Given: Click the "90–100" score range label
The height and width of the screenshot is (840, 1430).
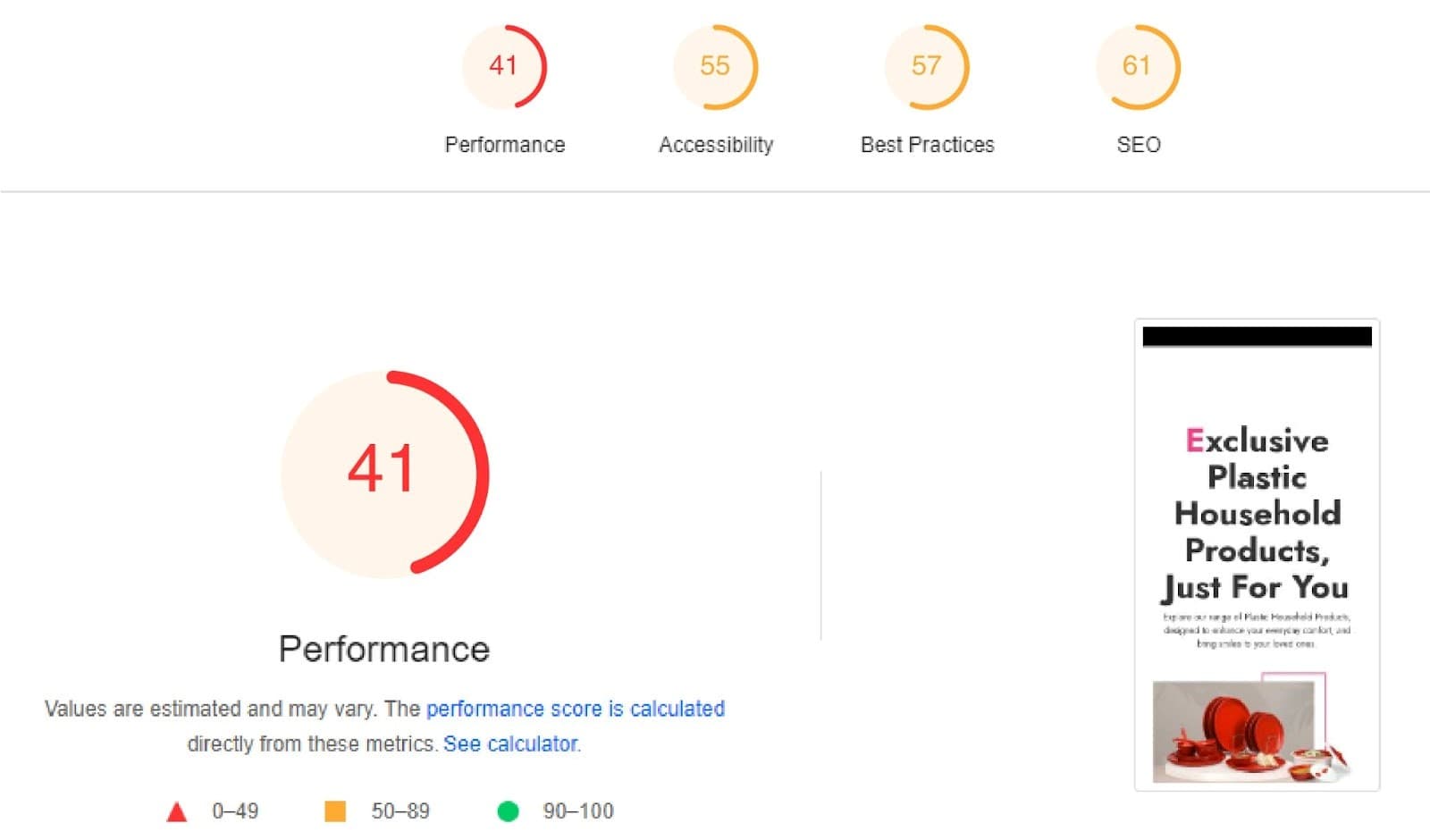Looking at the screenshot, I should pyautogui.click(x=578, y=811).
